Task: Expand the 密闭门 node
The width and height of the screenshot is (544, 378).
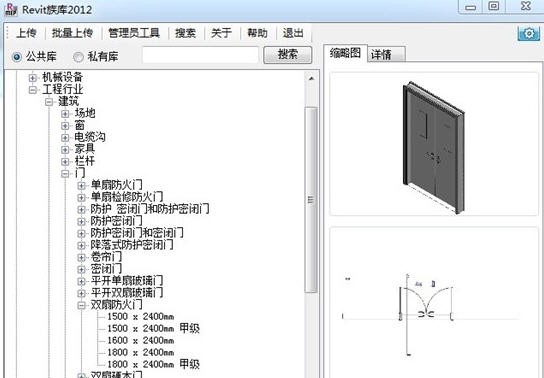Action: click(82, 269)
